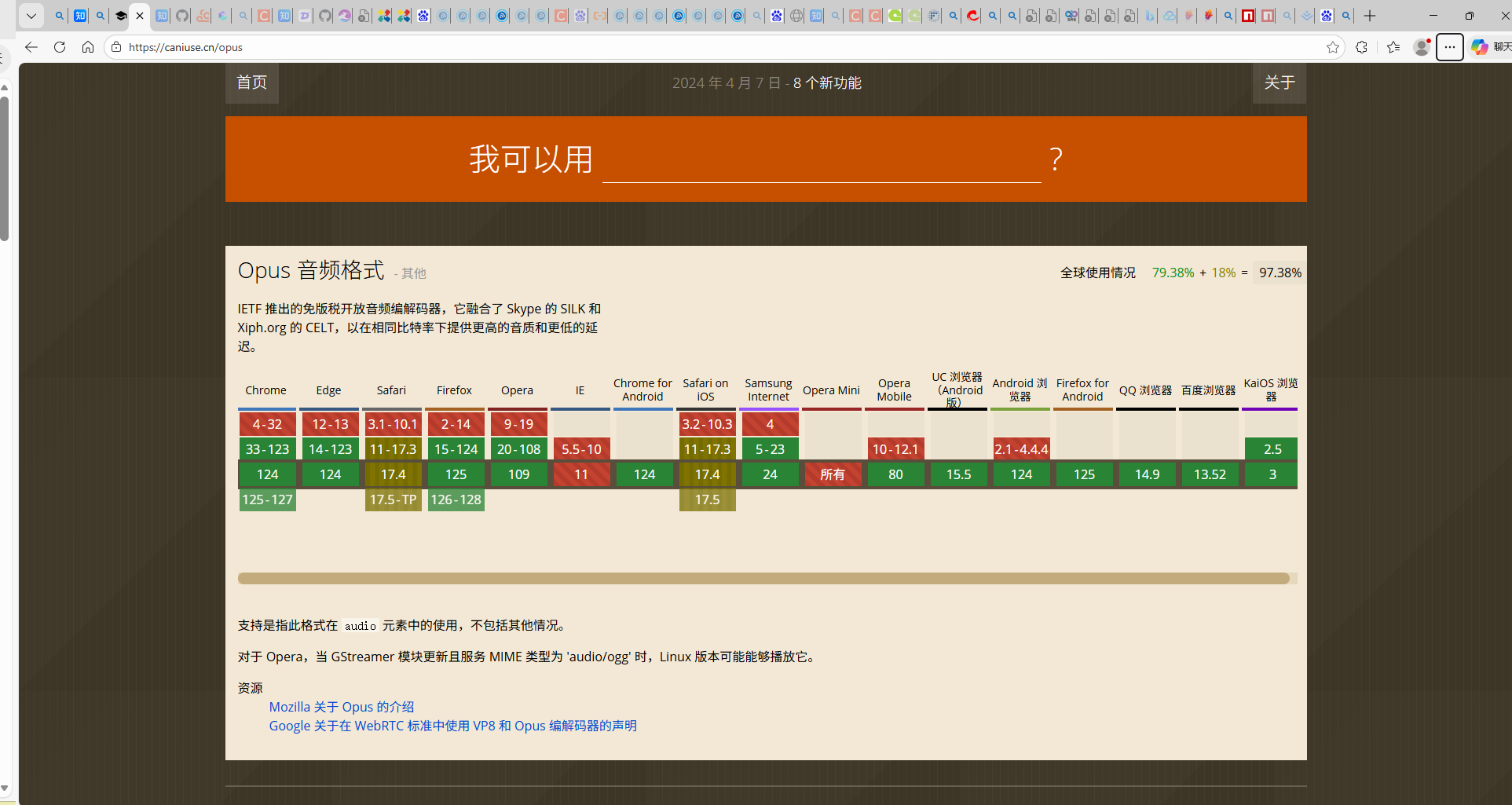Screen dimensions: 1512x805
Task: Go to 首页 home page
Action: click(x=252, y=82)
